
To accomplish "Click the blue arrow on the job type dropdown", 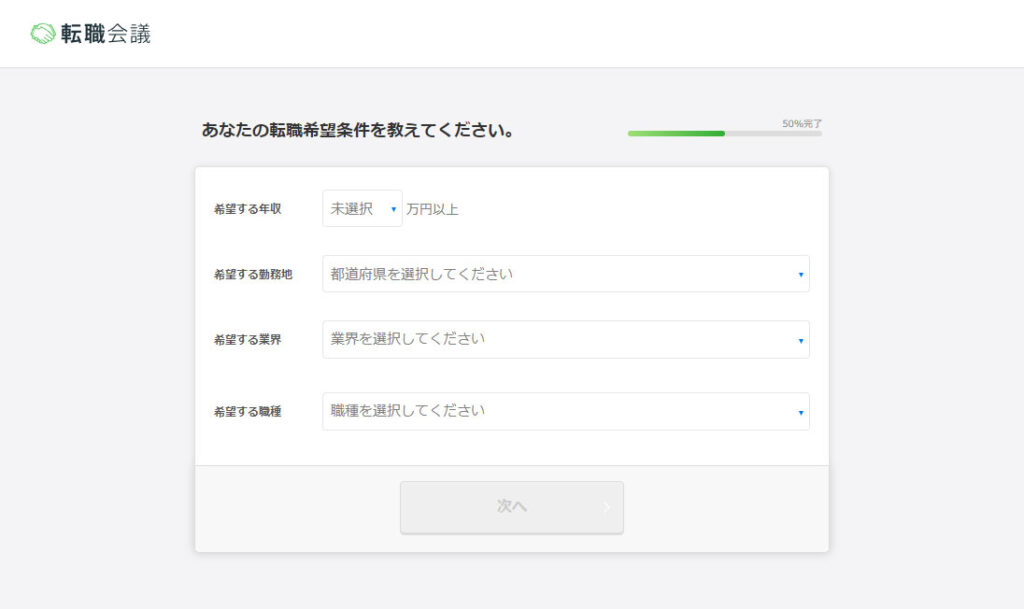I will [800, 412].
